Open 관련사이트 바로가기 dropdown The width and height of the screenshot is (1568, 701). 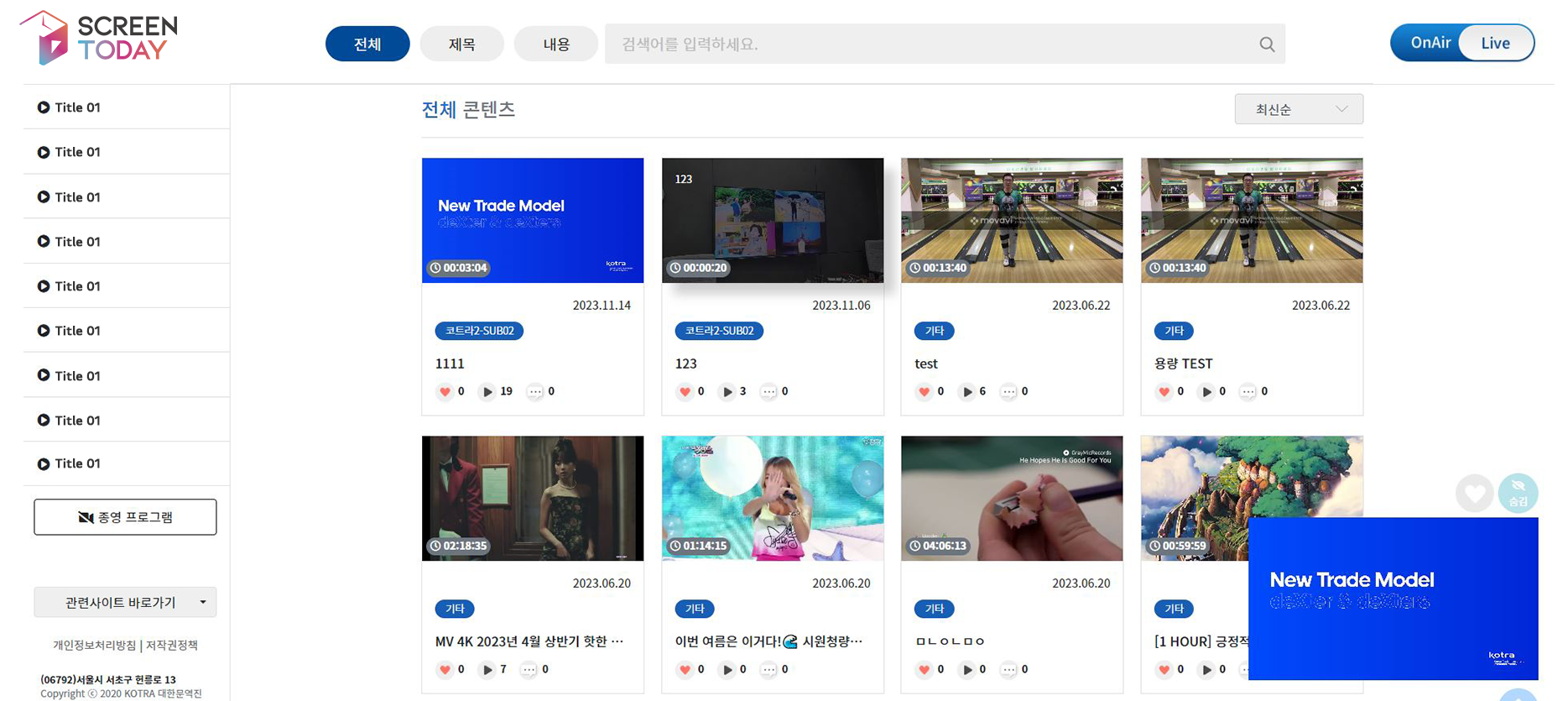click(125, 603)
